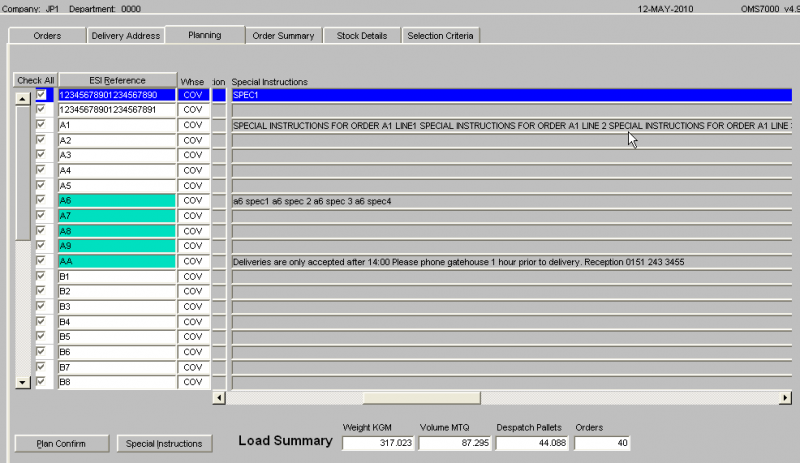Screen dimensions: 800x463
Task: Open the Order Summary tab
Action: (x=283, y=36)
